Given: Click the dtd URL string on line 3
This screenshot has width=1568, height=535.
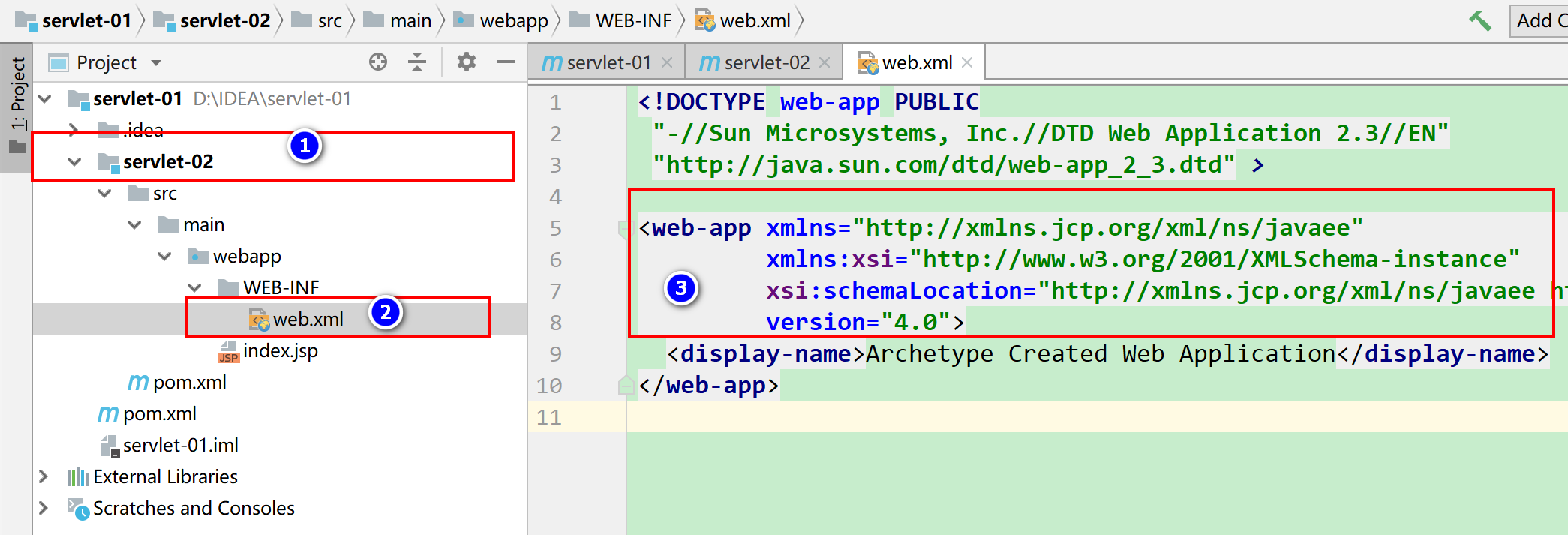Looking at the screenshot, I should tap(944, 164).
